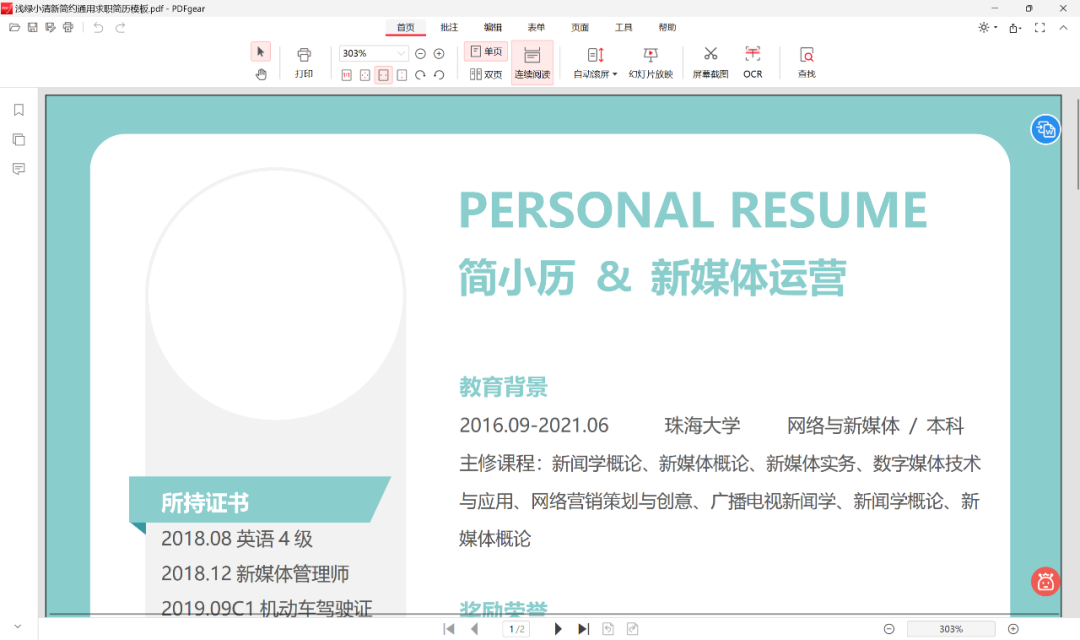Rotate the page counterclockwise
The width and height of the screenshot is (1080, 640).
(x=439, y=74)
